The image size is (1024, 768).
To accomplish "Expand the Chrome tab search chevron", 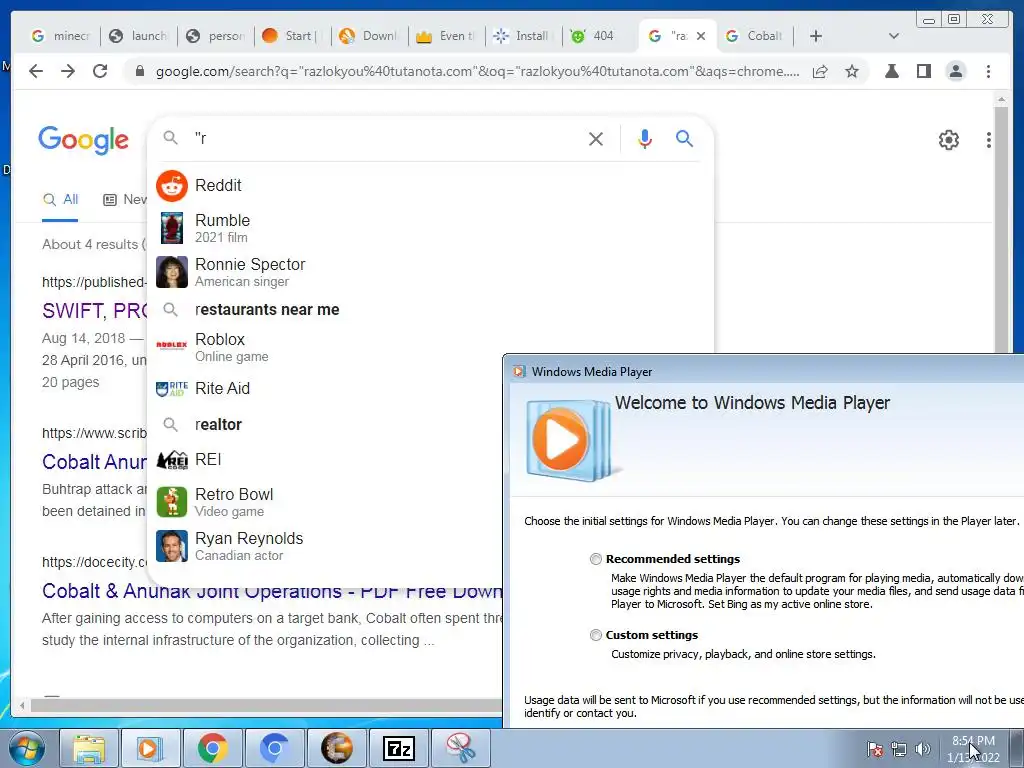I will click(x=893, y=36).
